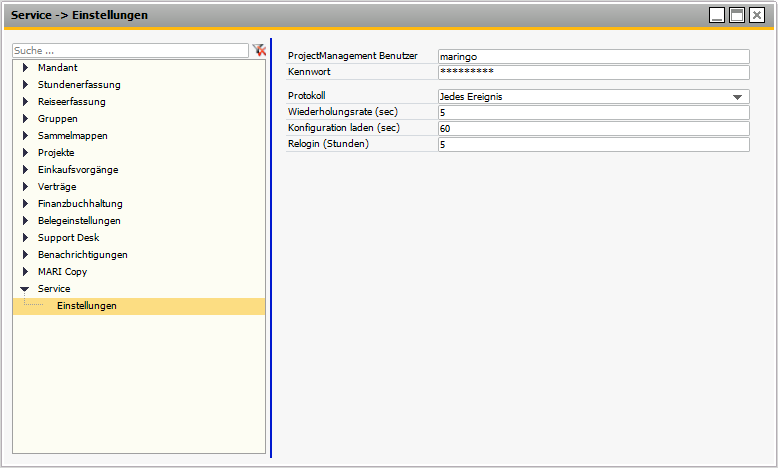This screenshot has width=778, height=468.
Task: Select Einstellungen under Service
Action: click(x=86, y=305)
